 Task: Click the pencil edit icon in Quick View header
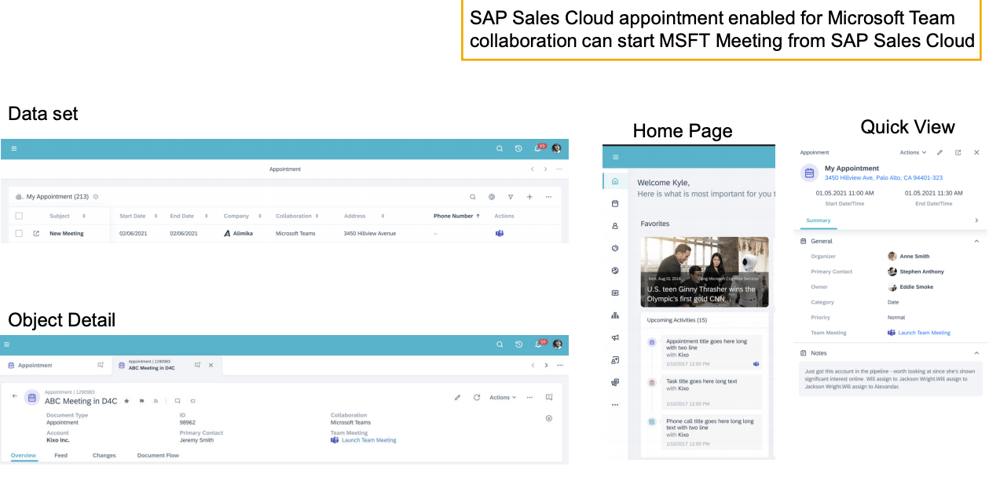click(x=939, y=152)
